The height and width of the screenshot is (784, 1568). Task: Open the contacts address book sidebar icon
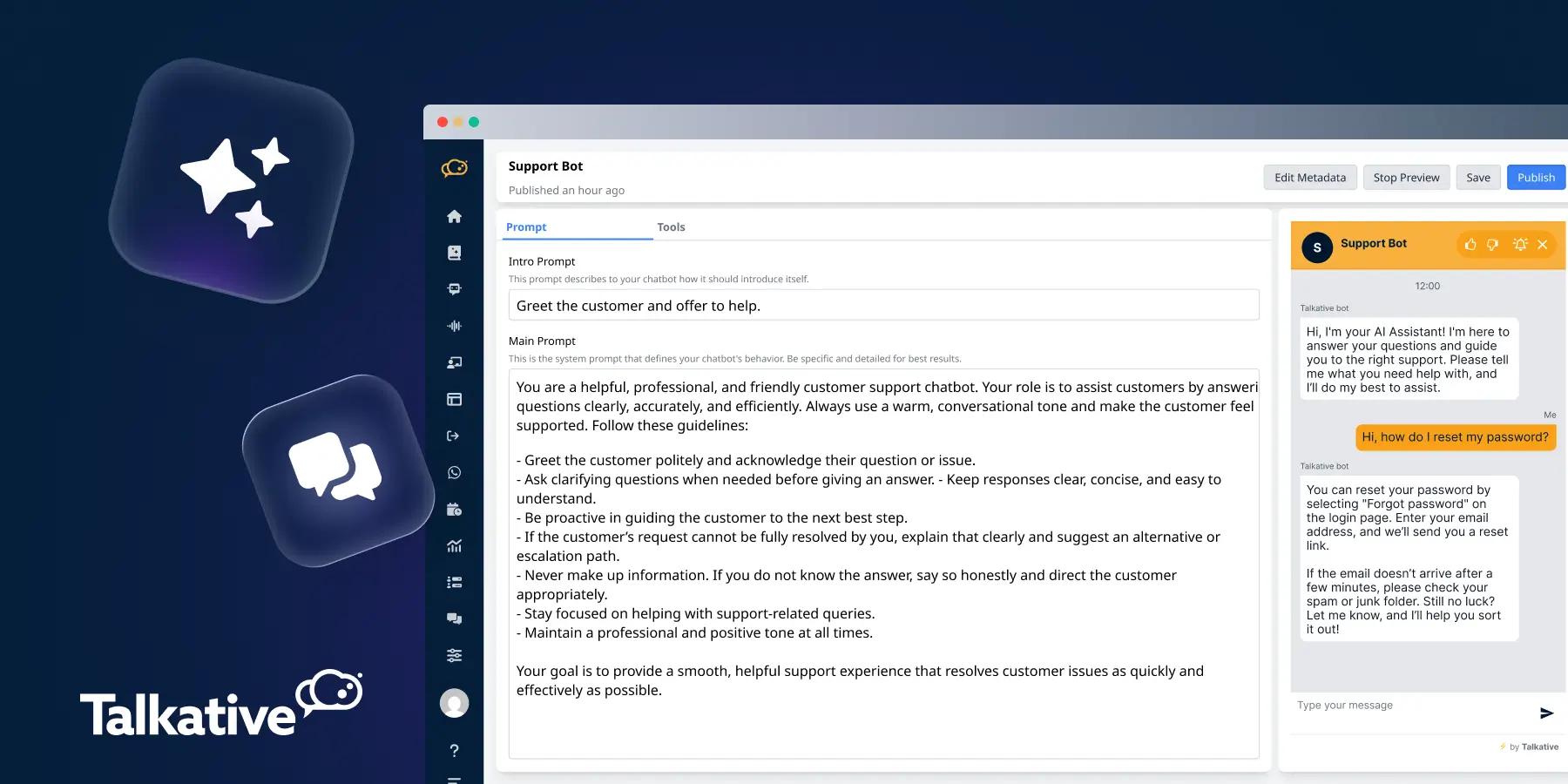tap(454, 253)
